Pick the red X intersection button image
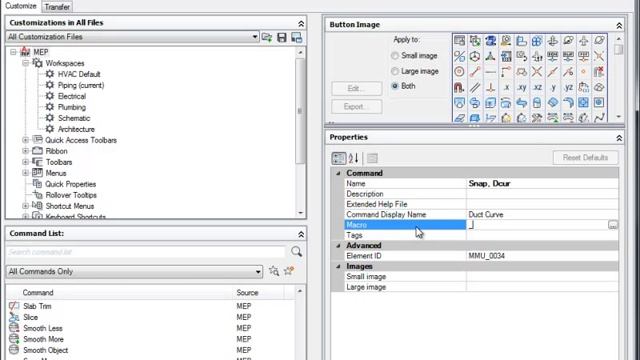Screen dimensions: 640x360 click(537, 72)
